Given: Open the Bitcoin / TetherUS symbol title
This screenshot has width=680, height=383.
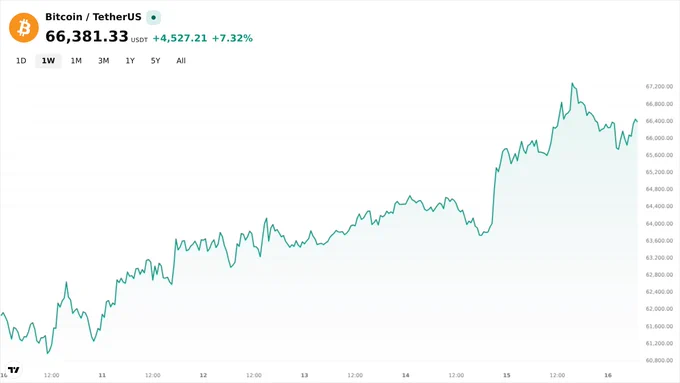Looking at the screenshot, I should pos(93,17).
